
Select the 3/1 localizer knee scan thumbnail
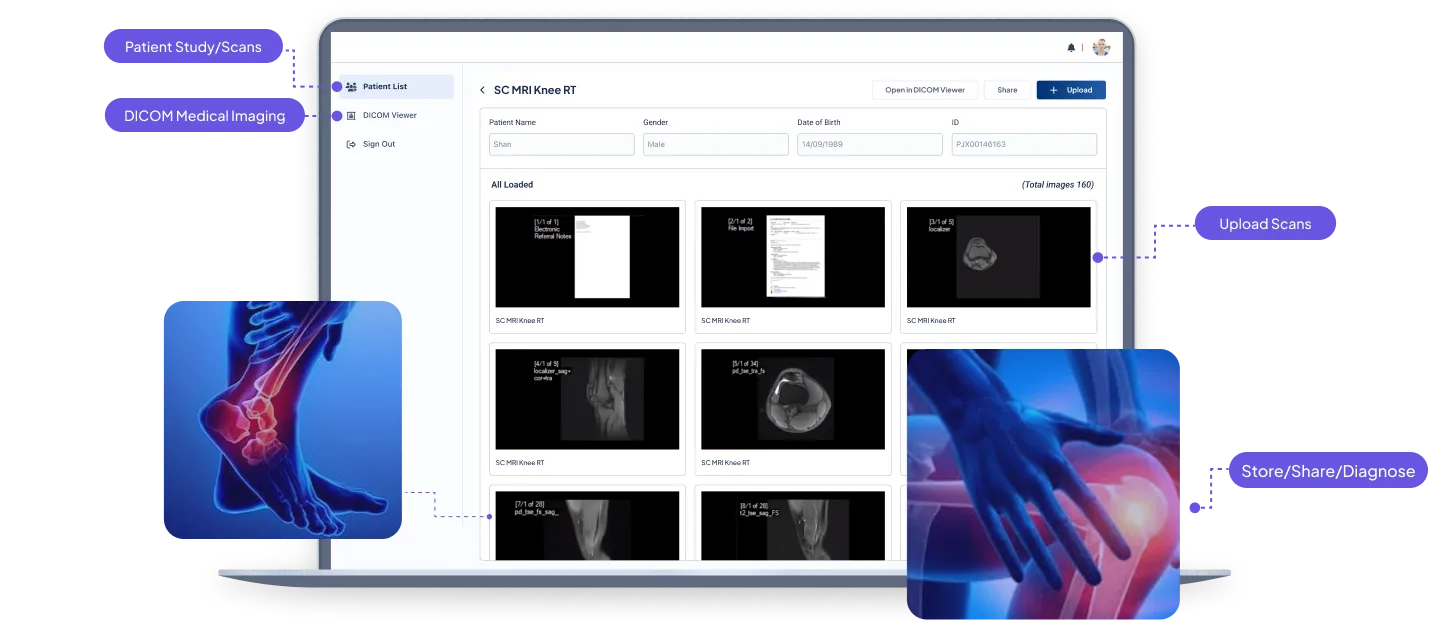click(x=998, y=257)
